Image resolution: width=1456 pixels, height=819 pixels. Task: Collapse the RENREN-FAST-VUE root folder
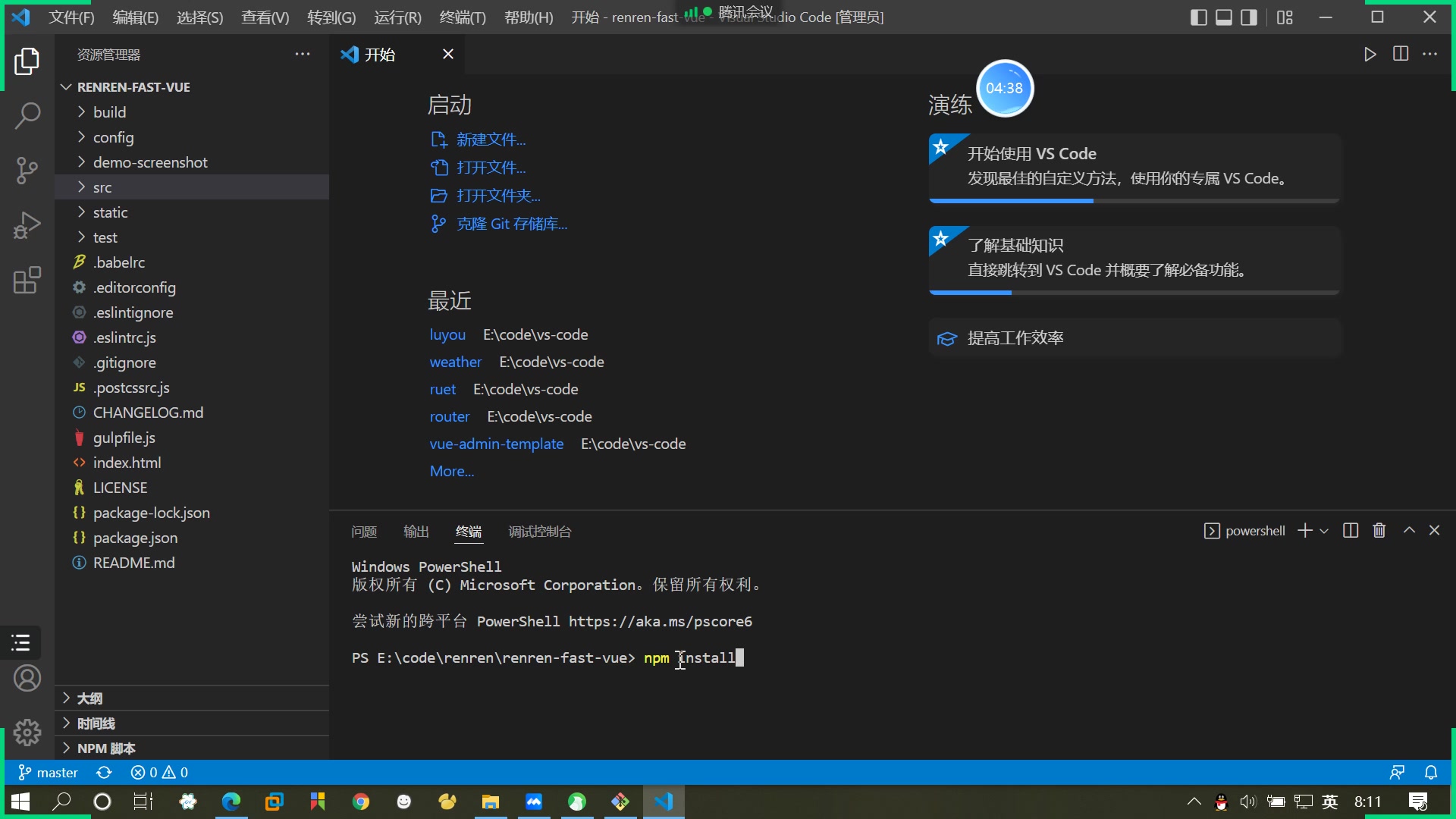tap(192, 87)
